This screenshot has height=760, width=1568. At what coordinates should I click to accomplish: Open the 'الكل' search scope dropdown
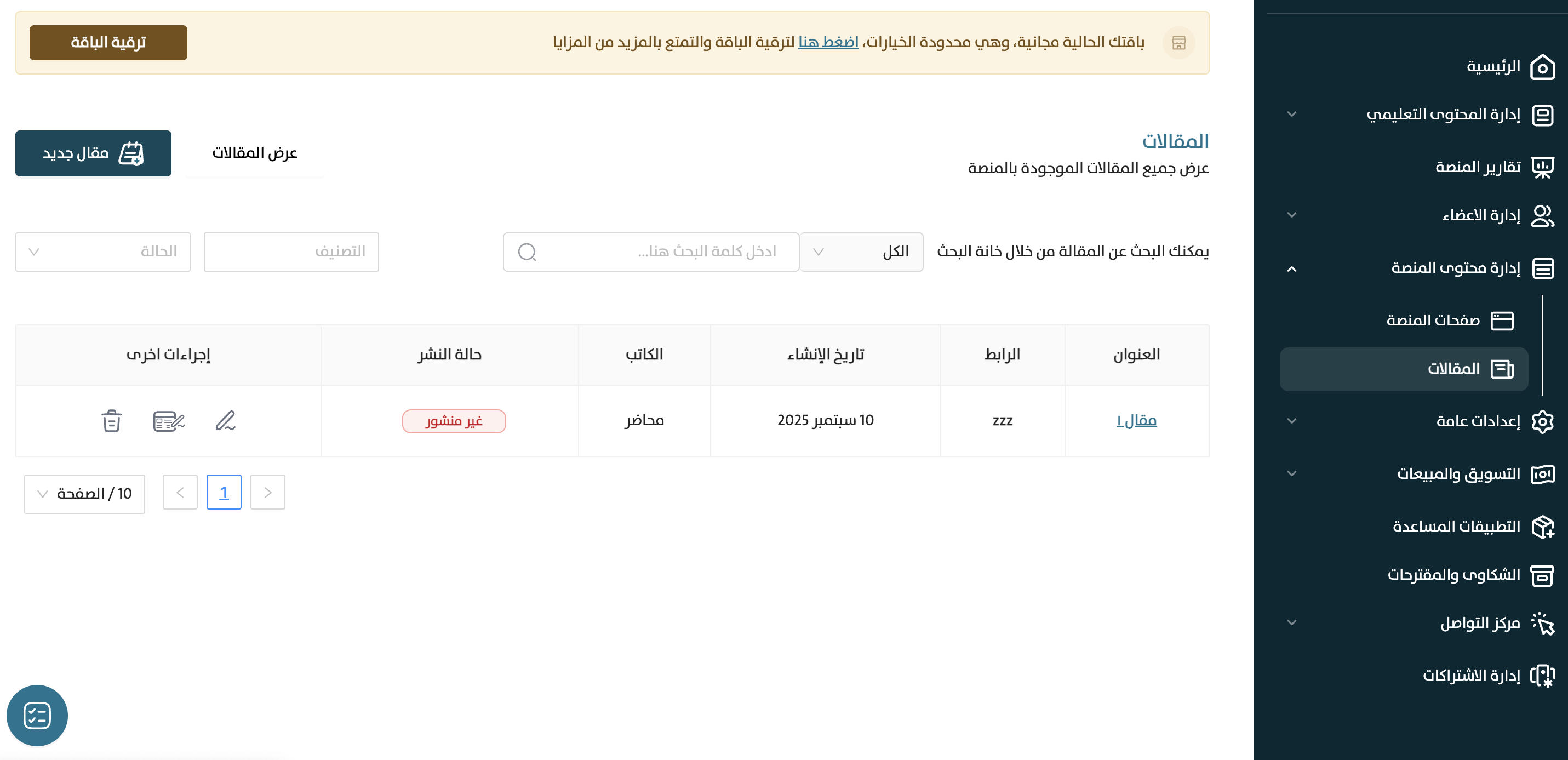[x=861, y=252]
